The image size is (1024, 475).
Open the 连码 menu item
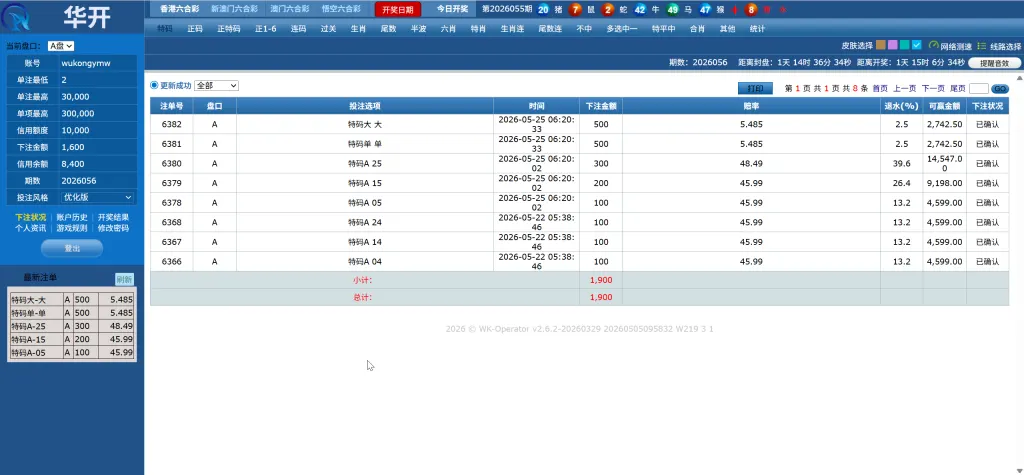[x=298, y=29]
